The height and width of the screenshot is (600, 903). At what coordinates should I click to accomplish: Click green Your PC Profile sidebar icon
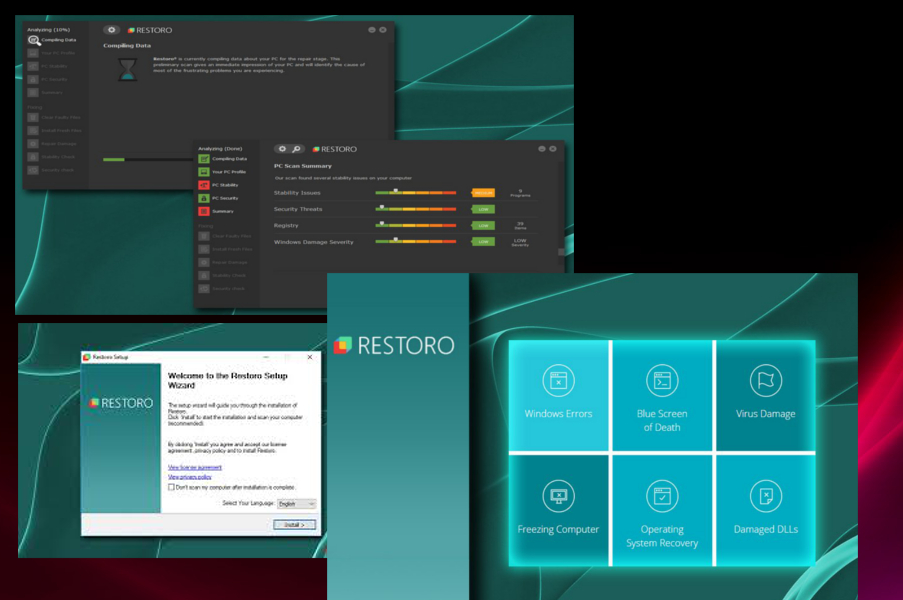point(204,172)
